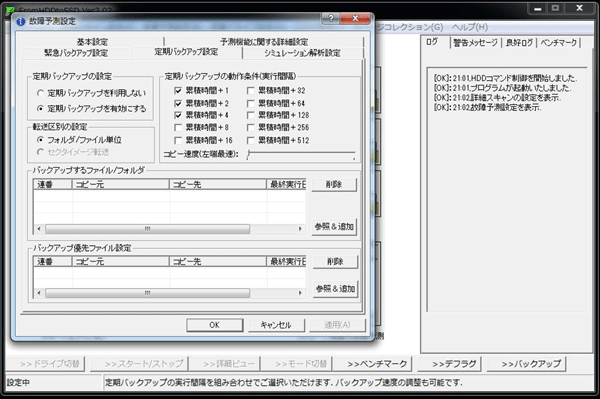Image resolution: width=600 pixels, height=399 pixels.
Task: Open the 警告メッセージ tab in main window
Action: point(475,43)
